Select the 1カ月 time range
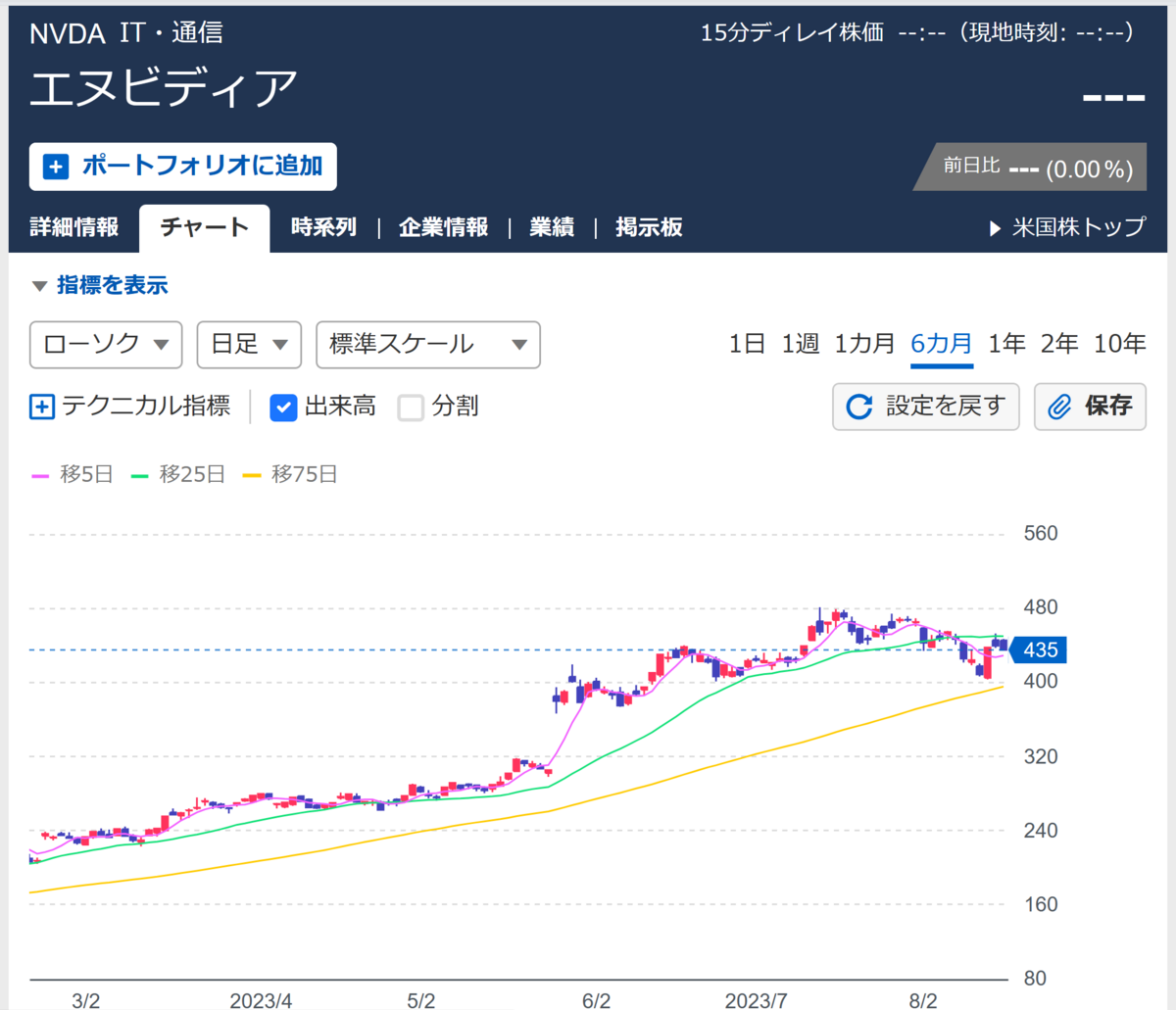This screenshot has width=1176, height=1010. (864, 344)
